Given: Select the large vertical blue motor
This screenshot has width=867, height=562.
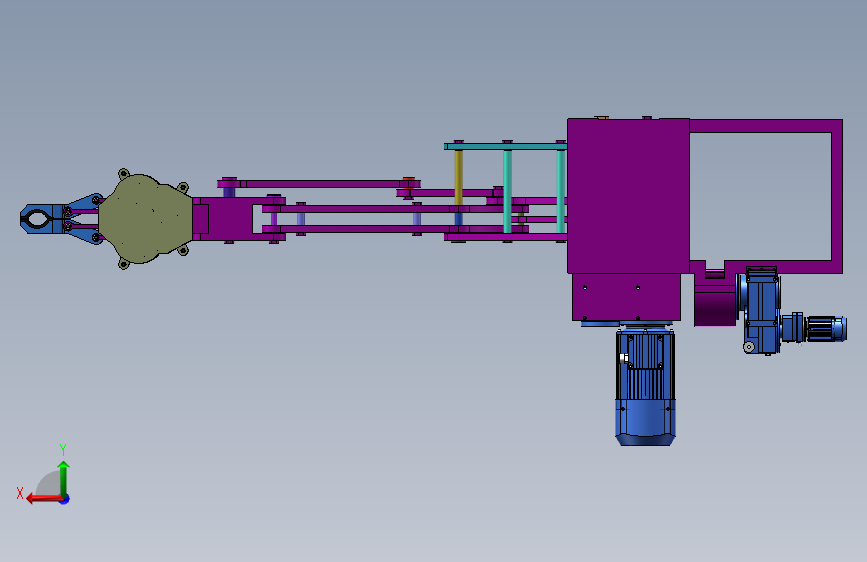Looking at the screenshot, I should pyautogui.click(x=645, y=386).
